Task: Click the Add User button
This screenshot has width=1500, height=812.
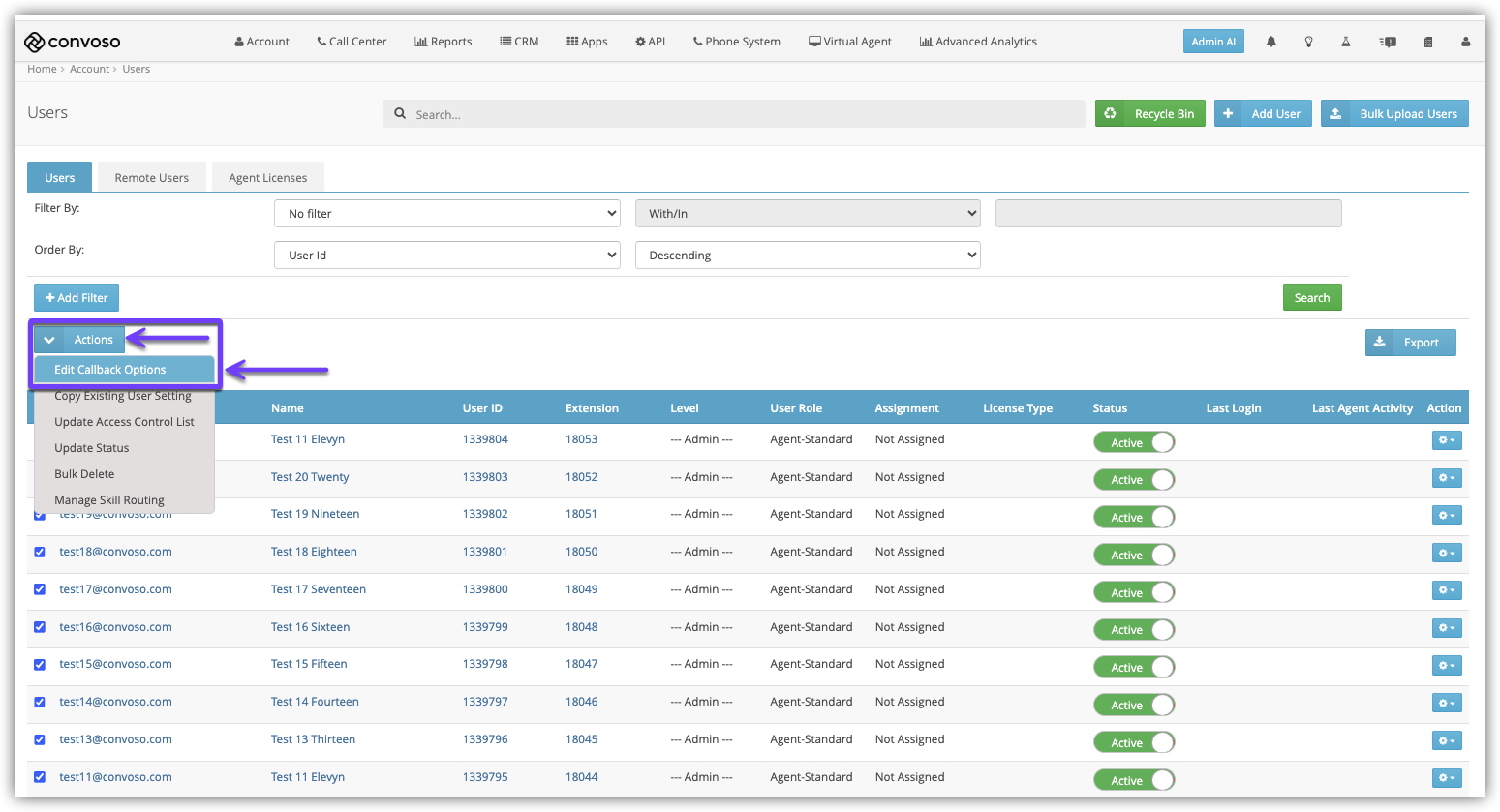Action: point(1264,113)
